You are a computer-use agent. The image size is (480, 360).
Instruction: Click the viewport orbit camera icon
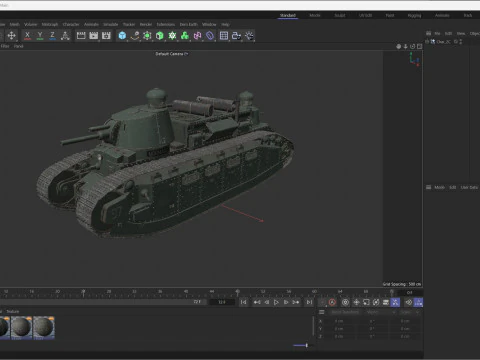(x=413, y=46)
